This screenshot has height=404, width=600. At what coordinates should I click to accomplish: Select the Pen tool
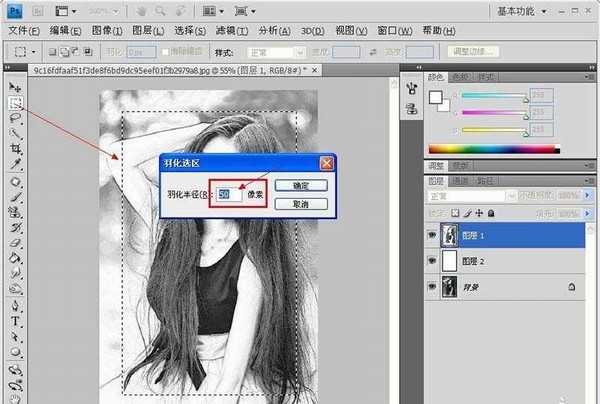(x=15, y=306)
